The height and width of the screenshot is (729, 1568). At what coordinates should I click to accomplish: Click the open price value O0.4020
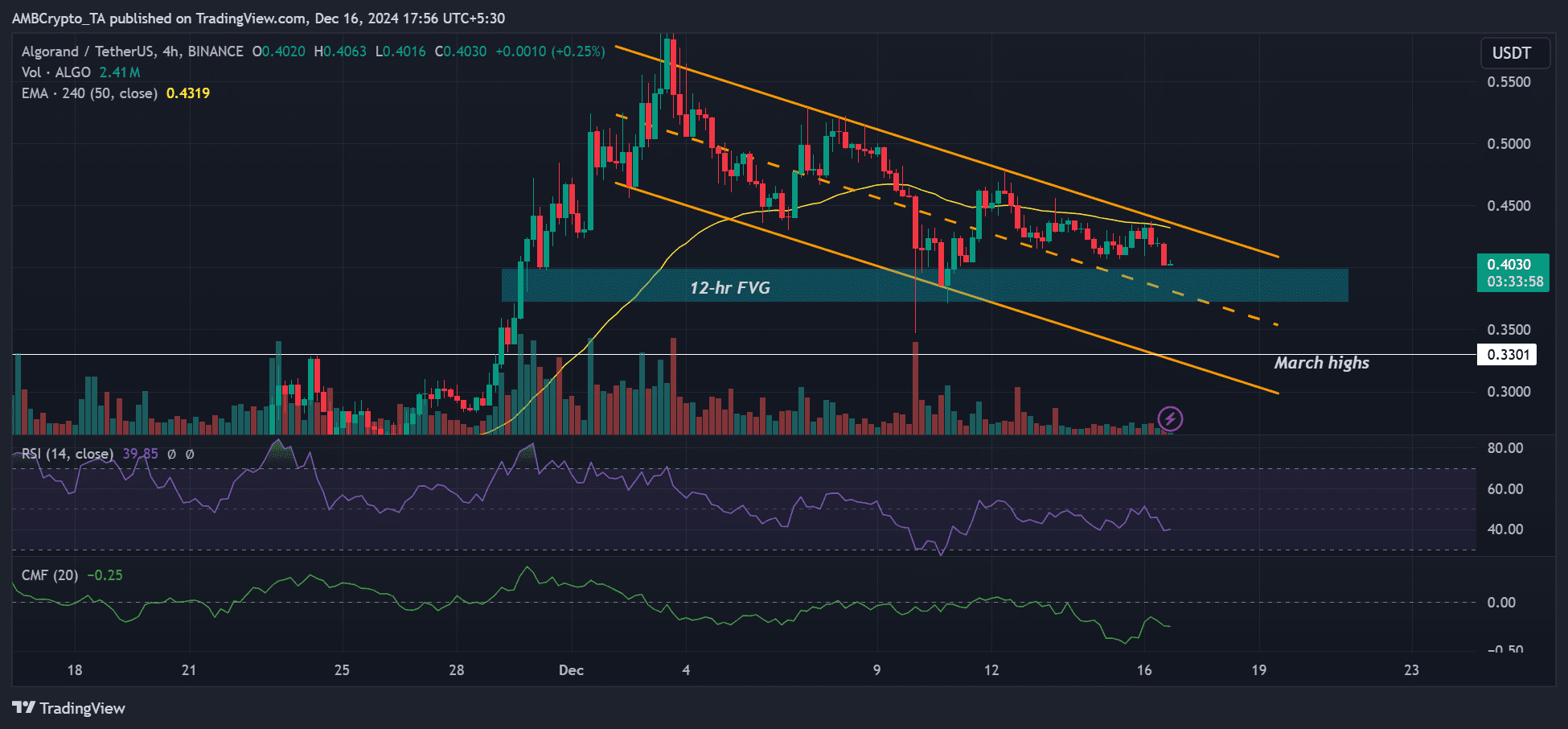click(x=279, y=51)
